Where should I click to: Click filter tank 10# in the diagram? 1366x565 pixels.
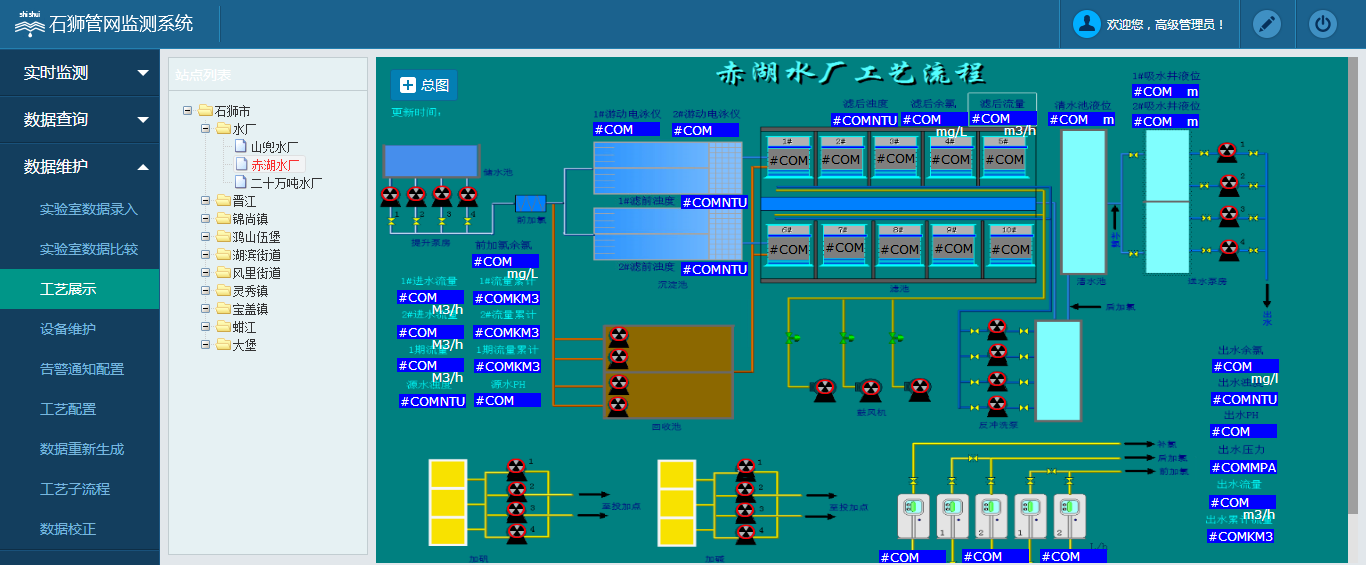1009,247
